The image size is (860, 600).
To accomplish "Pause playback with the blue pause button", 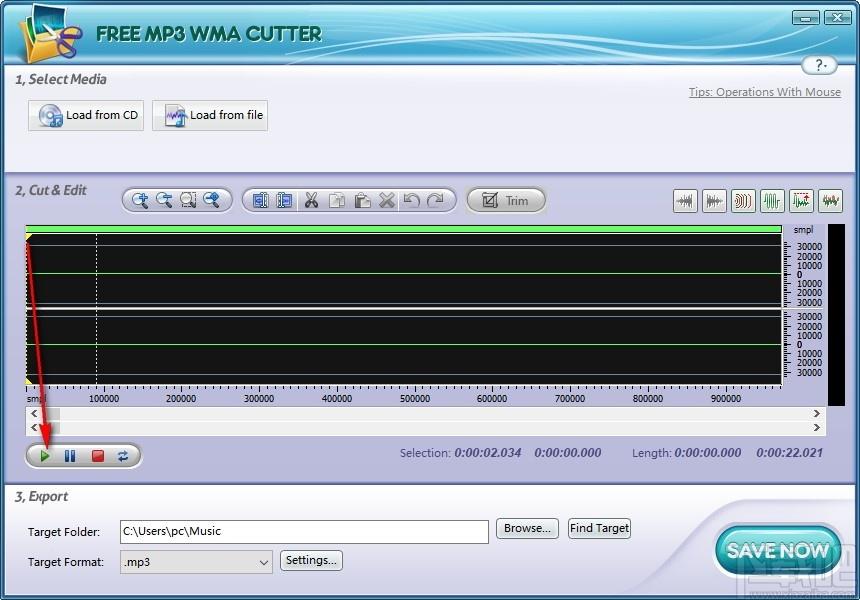I will click(x=70, y=456).
